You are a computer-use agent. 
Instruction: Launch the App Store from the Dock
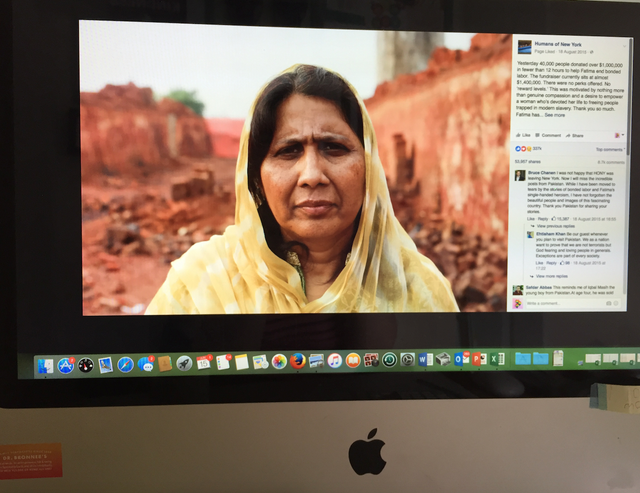coord(66,366)
